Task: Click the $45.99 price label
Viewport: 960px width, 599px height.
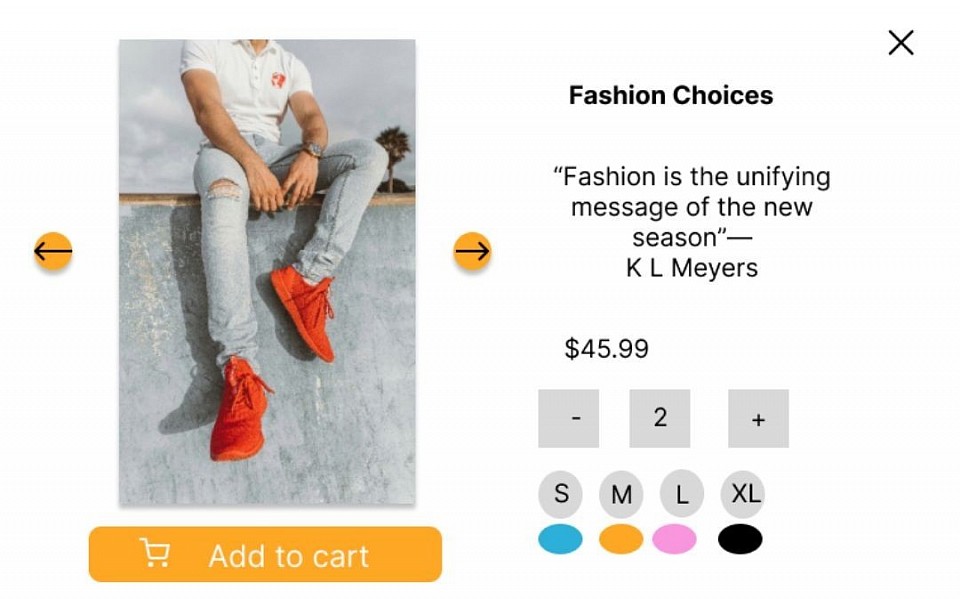Action: 606,348
